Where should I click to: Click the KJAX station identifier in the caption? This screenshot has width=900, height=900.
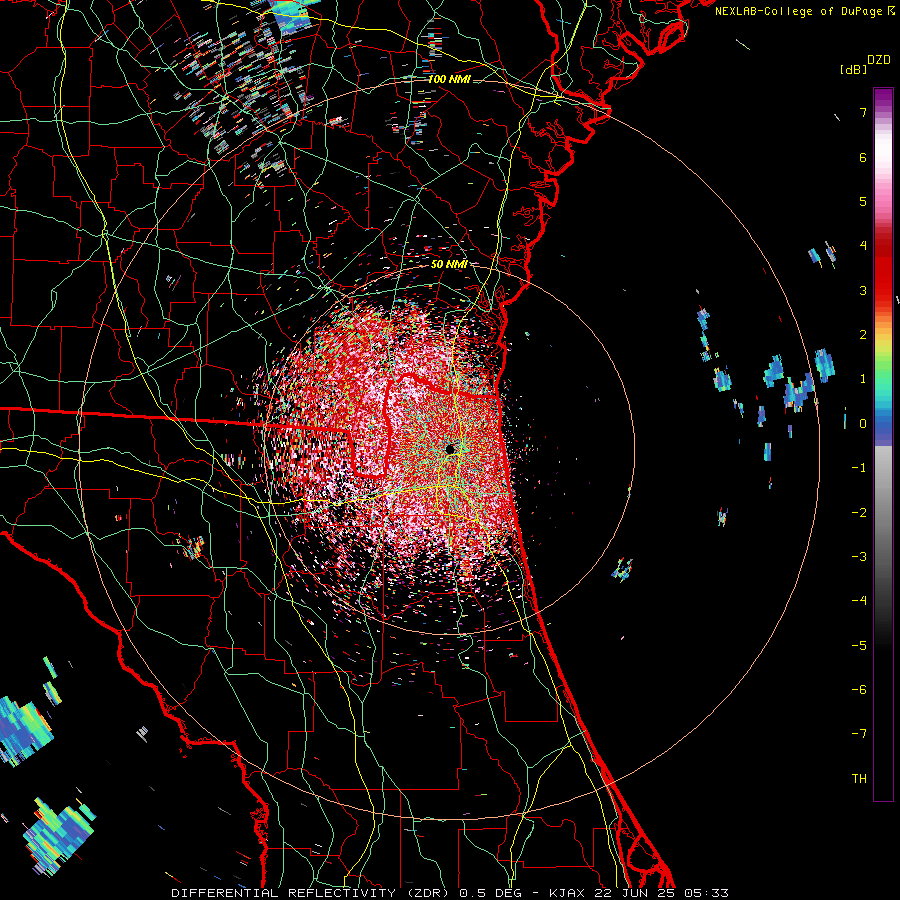[567, 893]
